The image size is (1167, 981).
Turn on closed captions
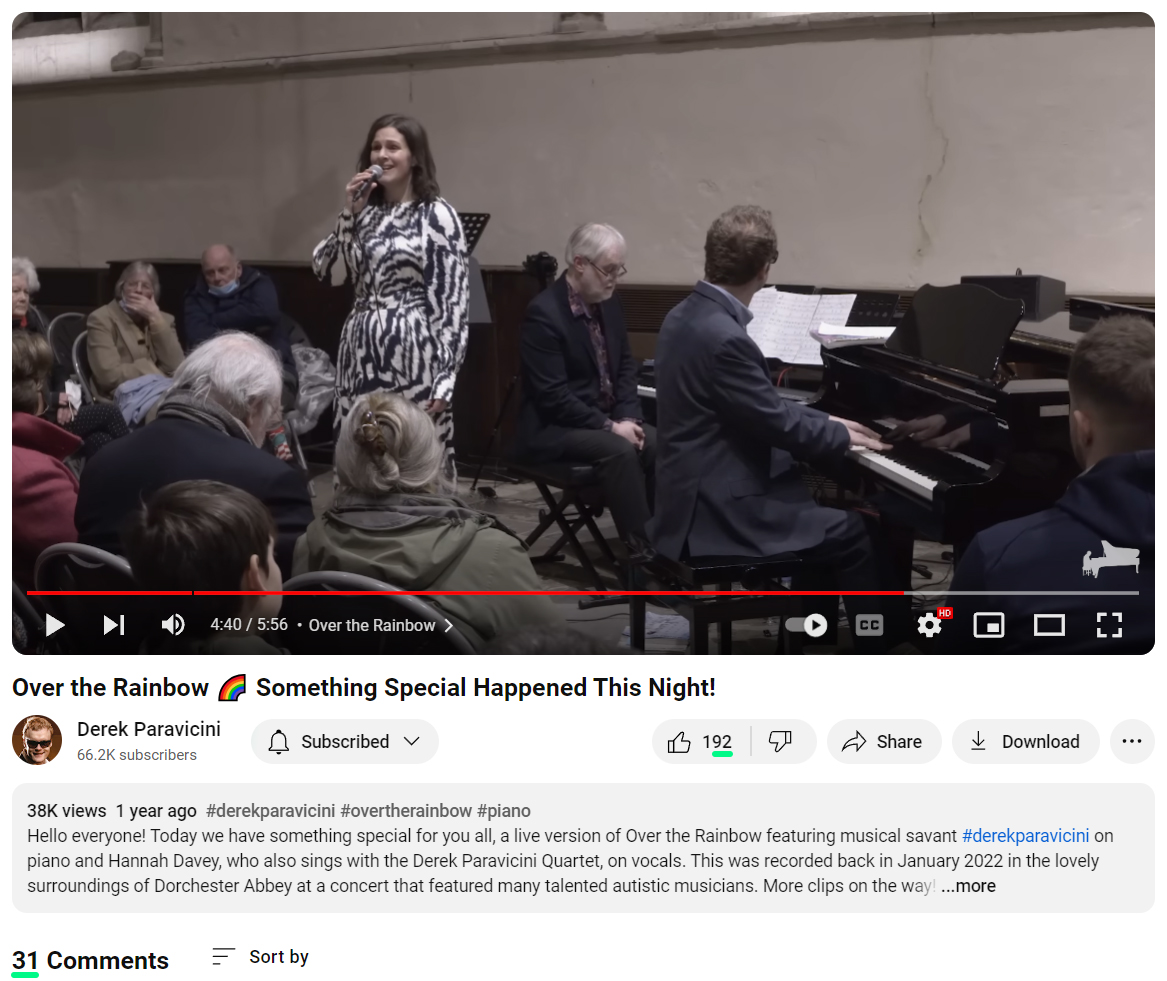pos(869,625)
